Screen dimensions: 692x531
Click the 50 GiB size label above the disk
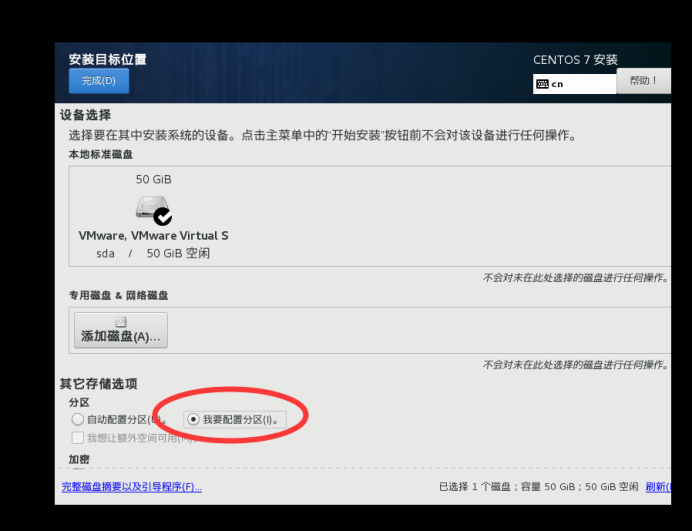coord(154,180)
